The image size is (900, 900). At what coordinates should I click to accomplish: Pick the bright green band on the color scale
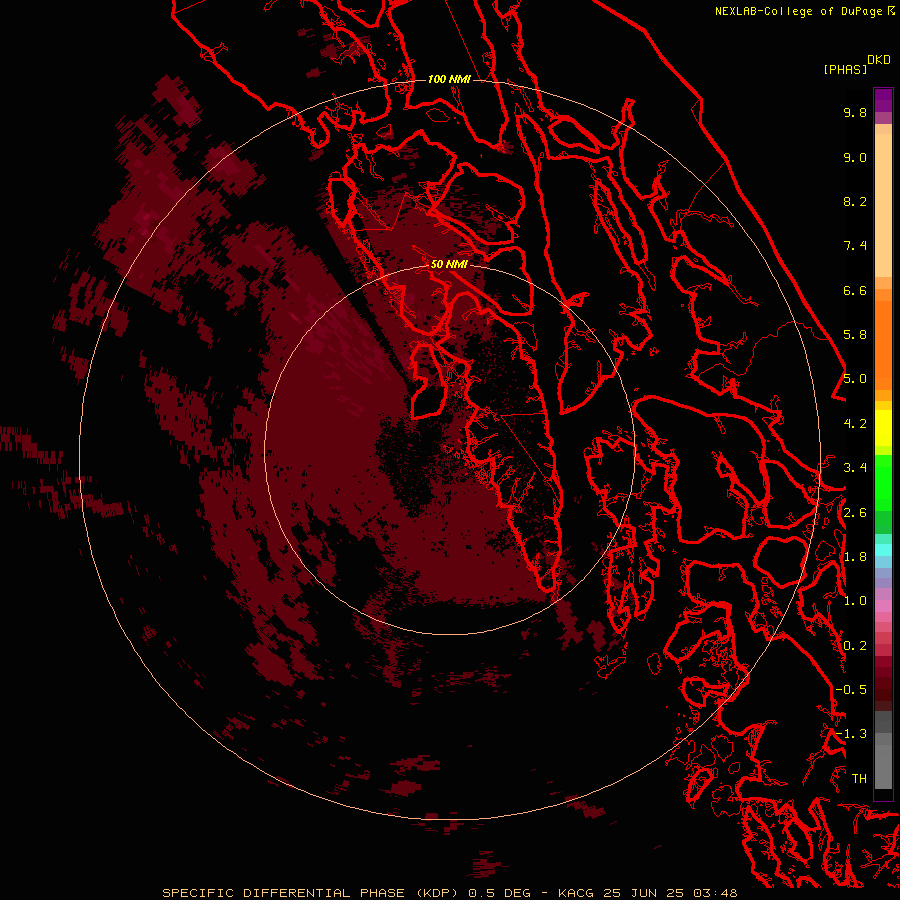[x=883, y=482]
